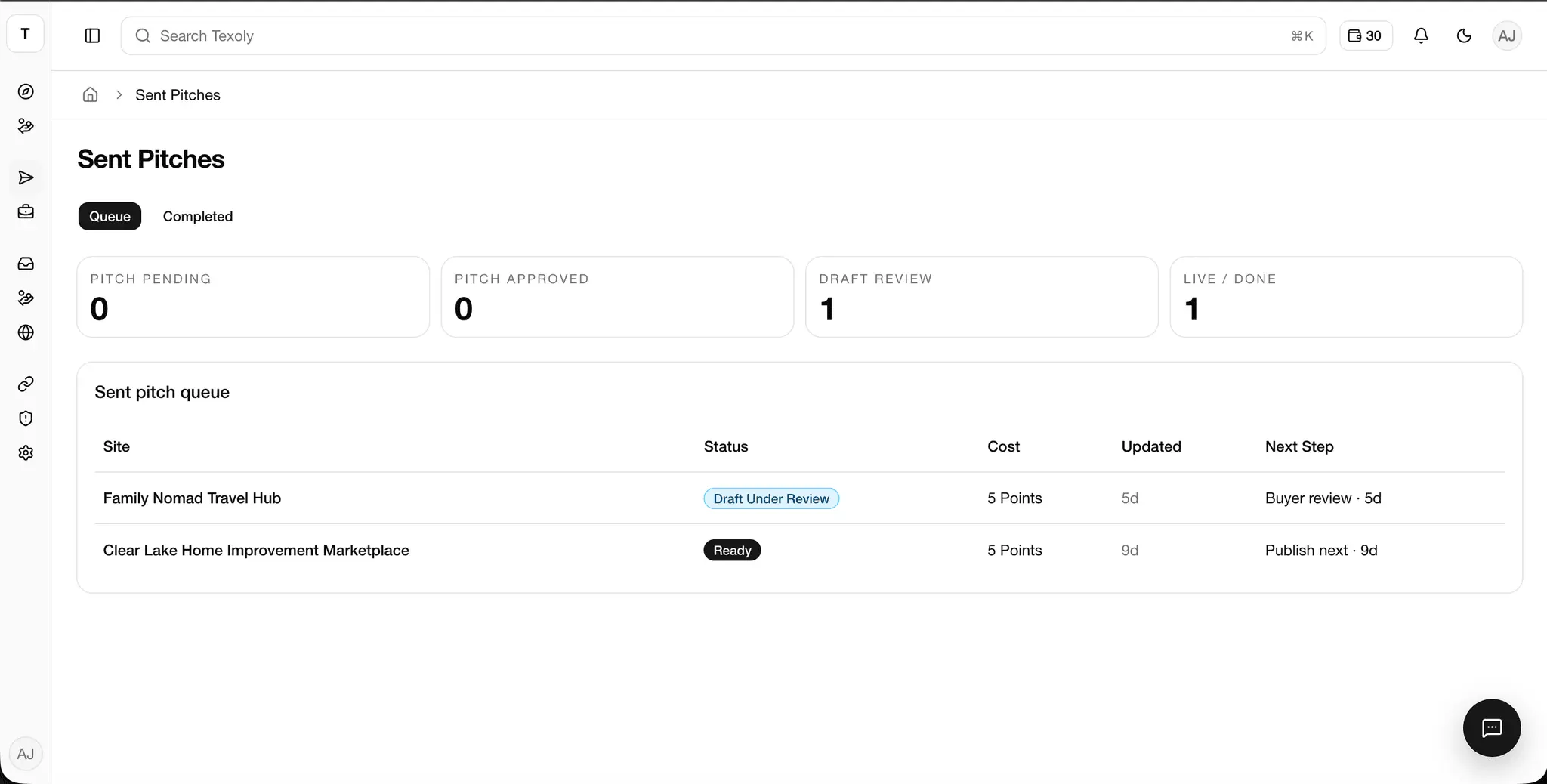The width and height of the screenshot is (1547, 784).
Task: Open the AJ profile avatar in top bar
Action: (1507, 35)
